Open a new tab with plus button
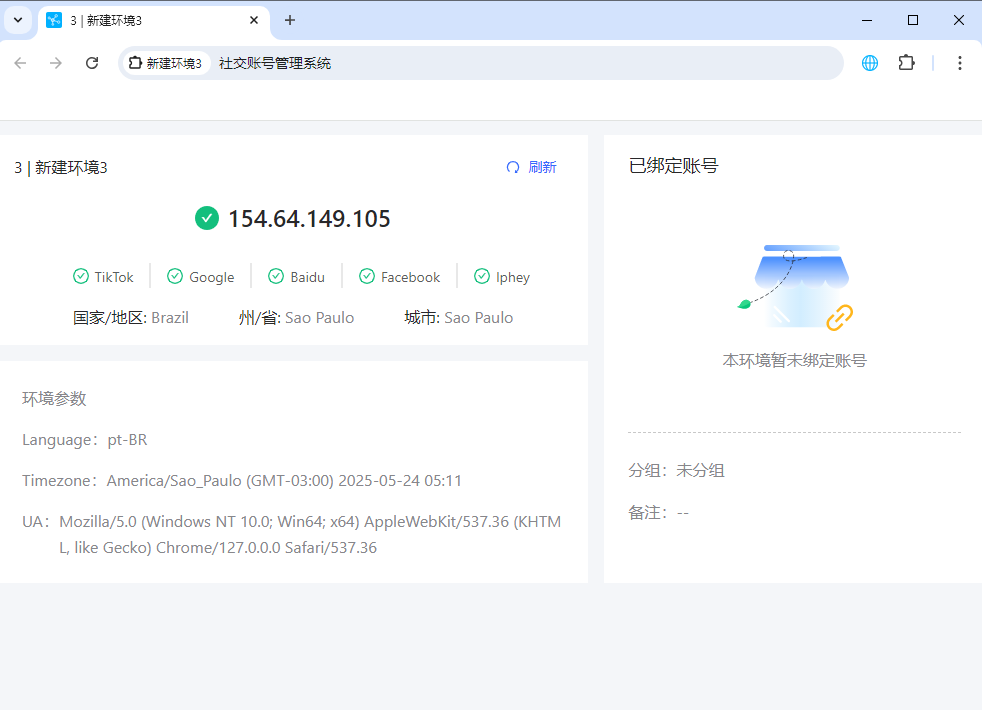 (x=290, y=20)
